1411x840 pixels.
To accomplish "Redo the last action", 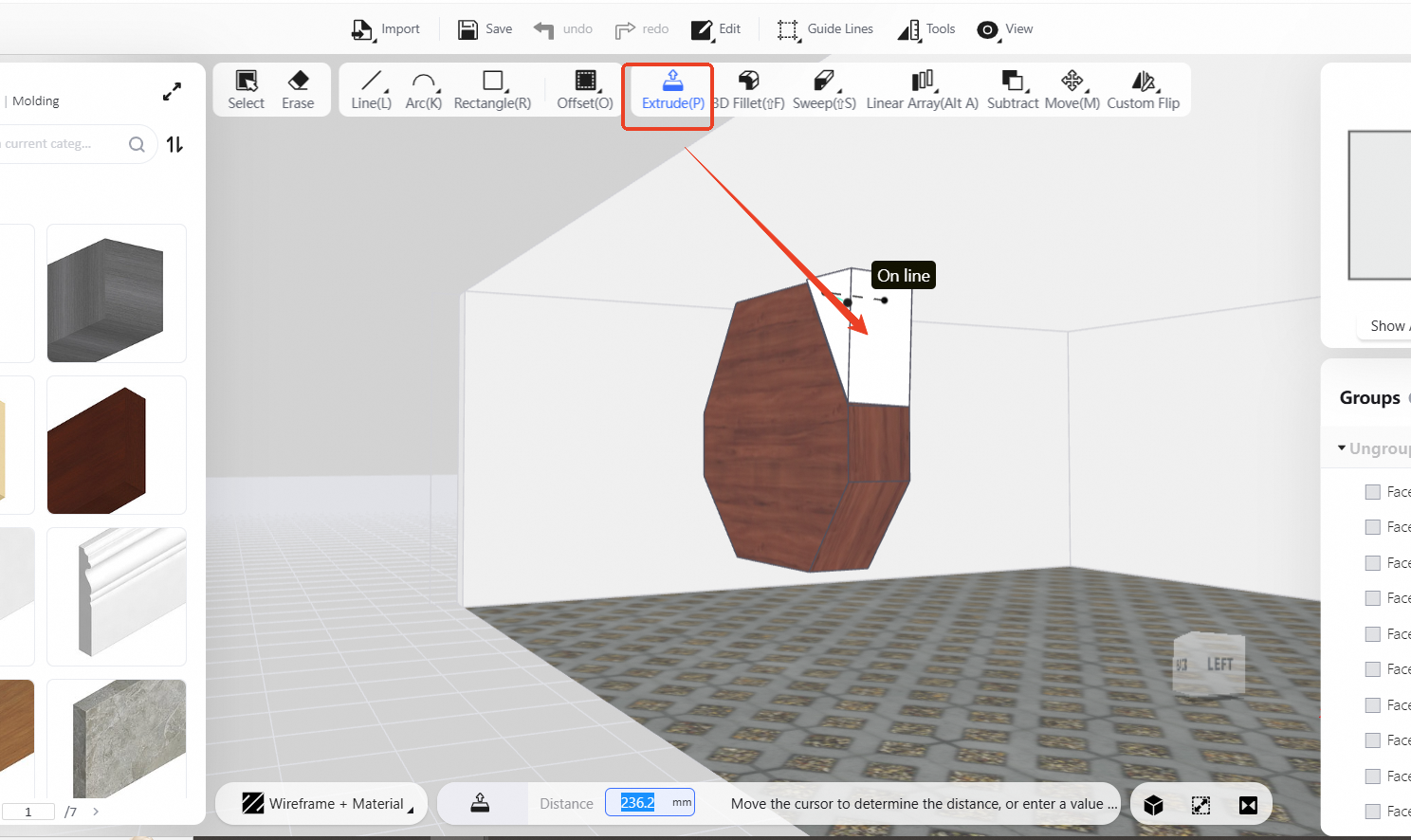I will (x=642, y=29).
